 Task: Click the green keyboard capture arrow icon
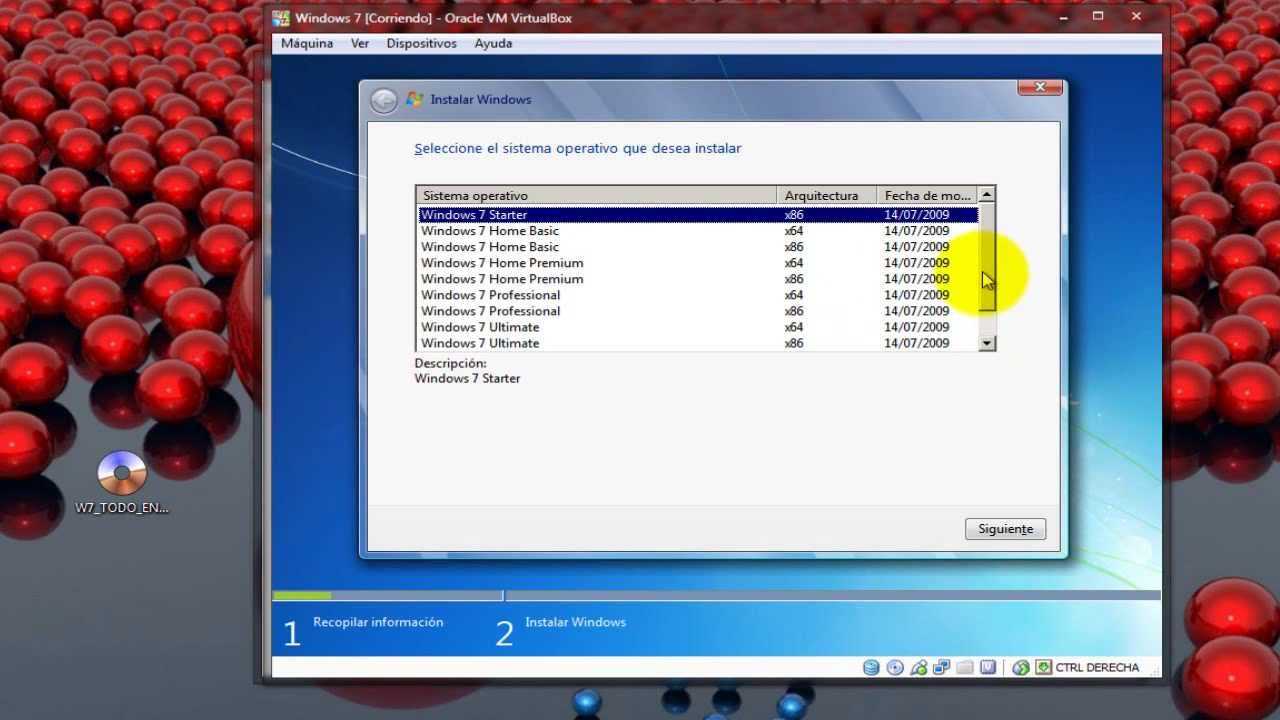click(x=1044, y=668)
